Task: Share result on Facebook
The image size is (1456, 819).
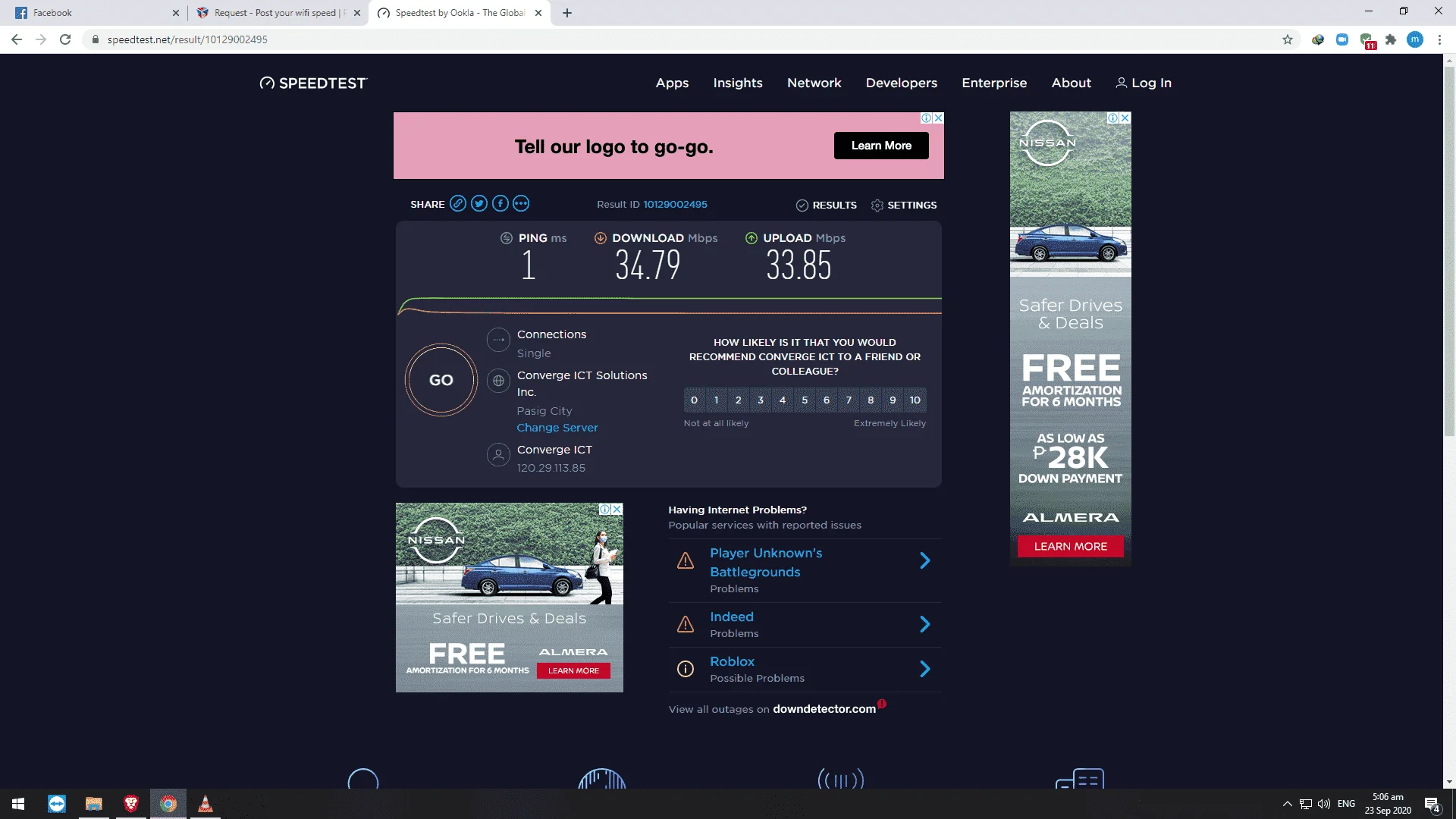Action: click(x=500, y=204)
